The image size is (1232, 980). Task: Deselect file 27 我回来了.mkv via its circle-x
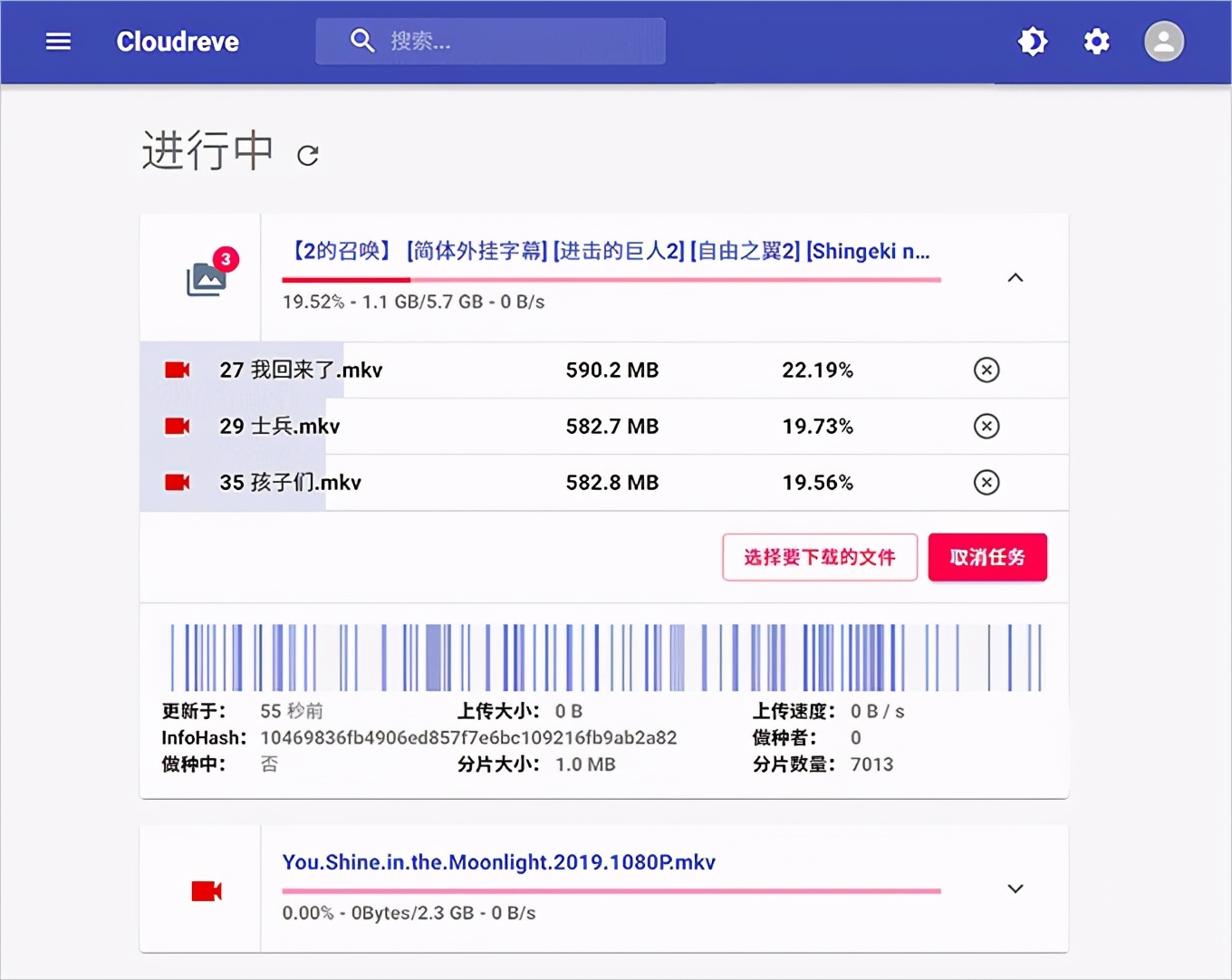(x=987, y=370)
